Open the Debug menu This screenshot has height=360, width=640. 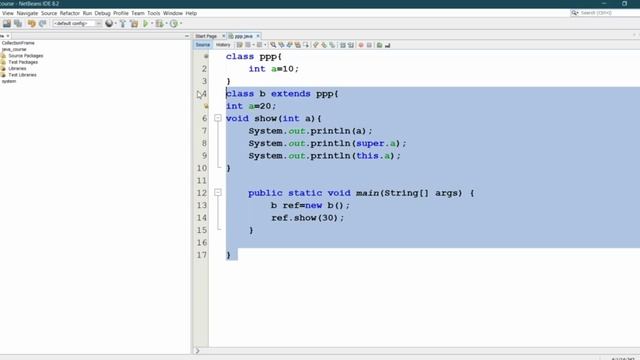[x=102, y=13]
